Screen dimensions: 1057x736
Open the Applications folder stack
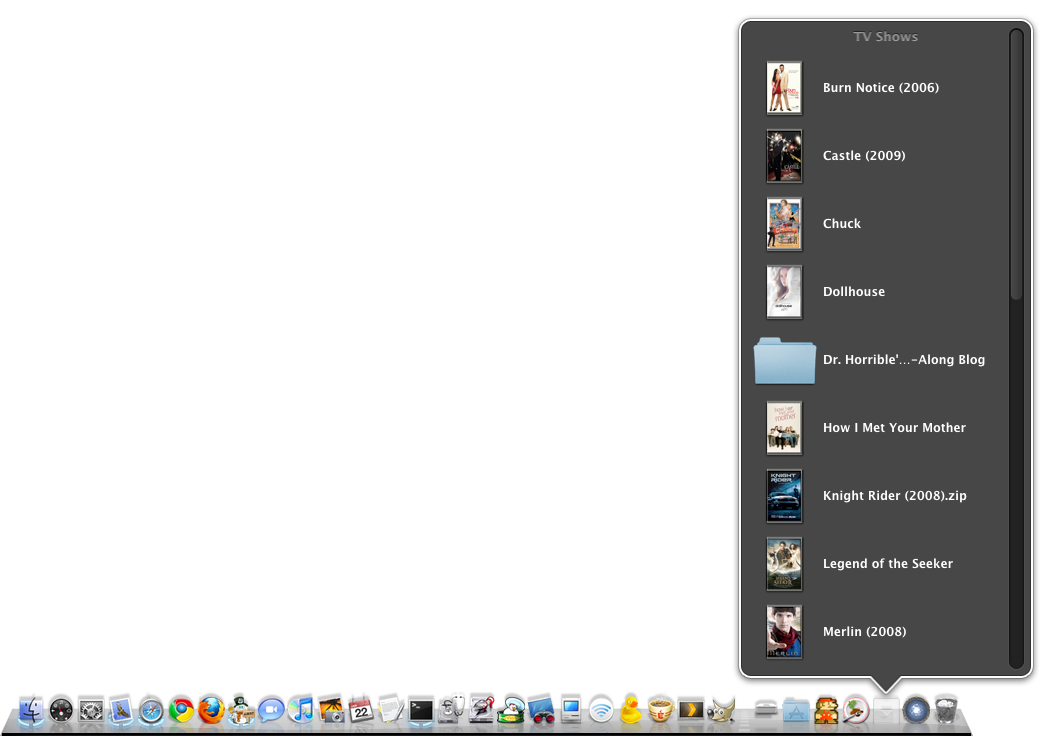pyautogui.click(x=796, y=711)
